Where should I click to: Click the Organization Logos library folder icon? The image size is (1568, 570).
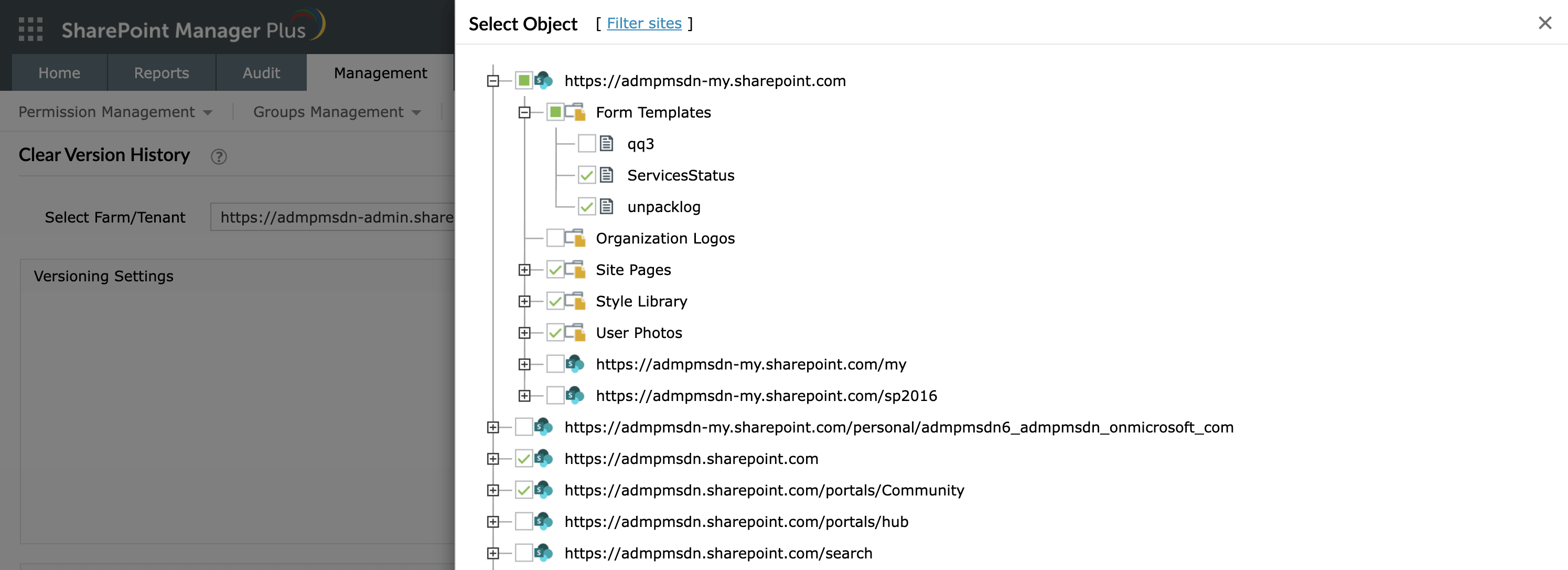tap(575, 238)
